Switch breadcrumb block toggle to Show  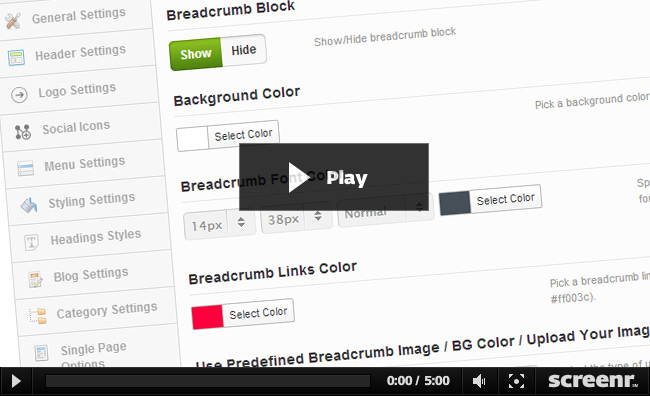(196, 54)
